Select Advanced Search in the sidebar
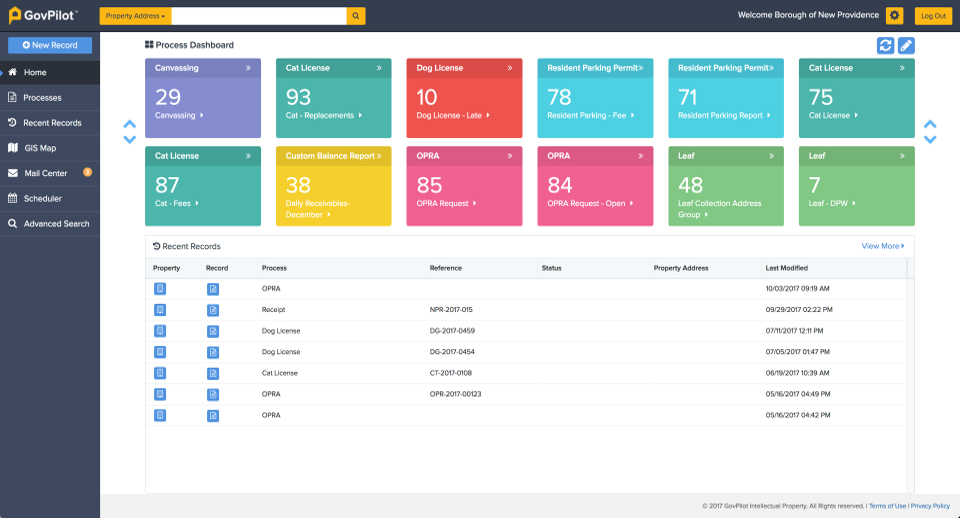This screenshot has width=960, height=518. (56, 224)
